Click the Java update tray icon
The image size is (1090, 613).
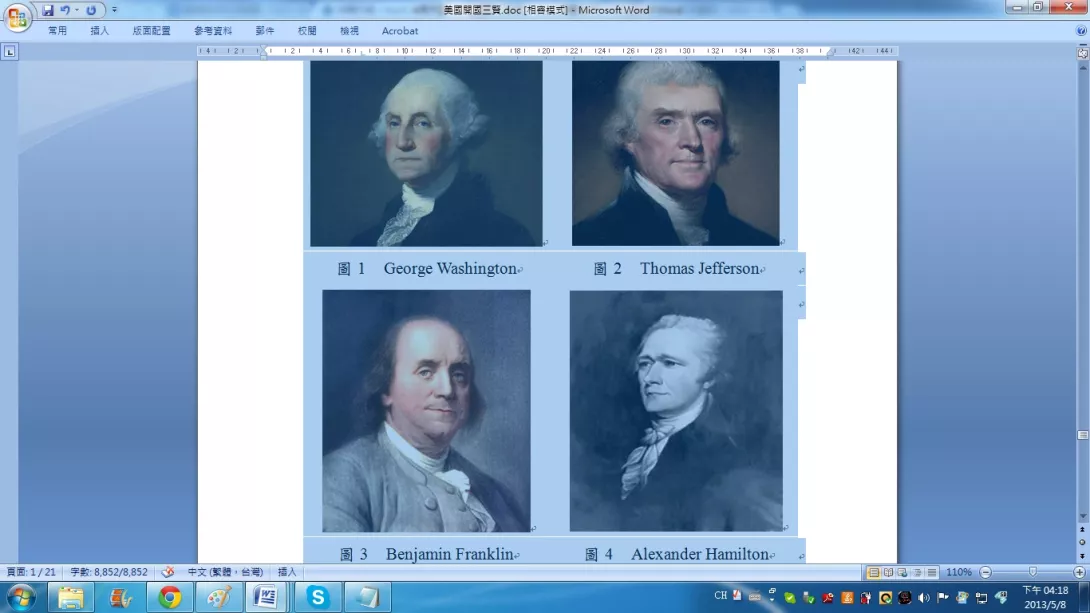tap(847, 597)
